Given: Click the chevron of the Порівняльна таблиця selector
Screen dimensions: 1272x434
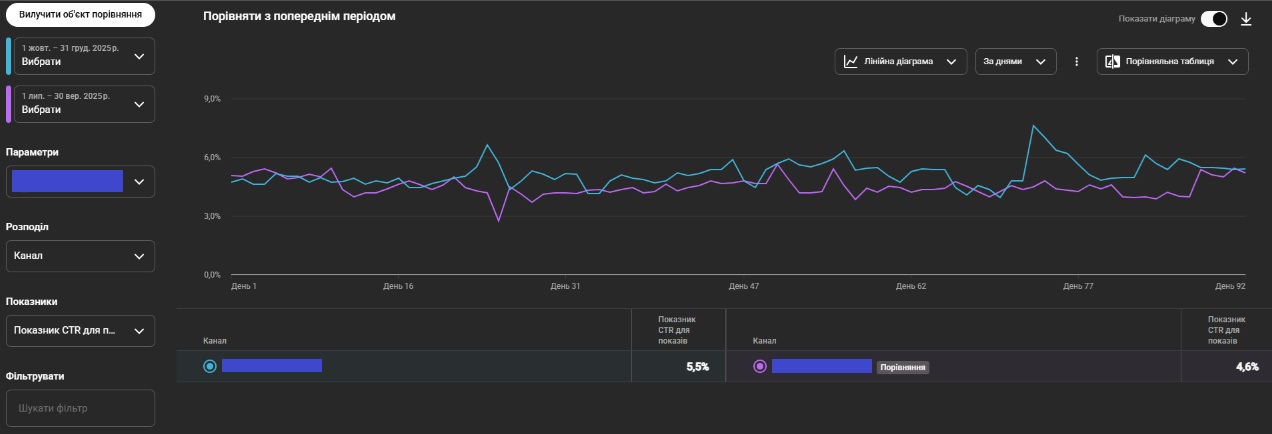Looking at the screenshot, I should (1232, 62).
